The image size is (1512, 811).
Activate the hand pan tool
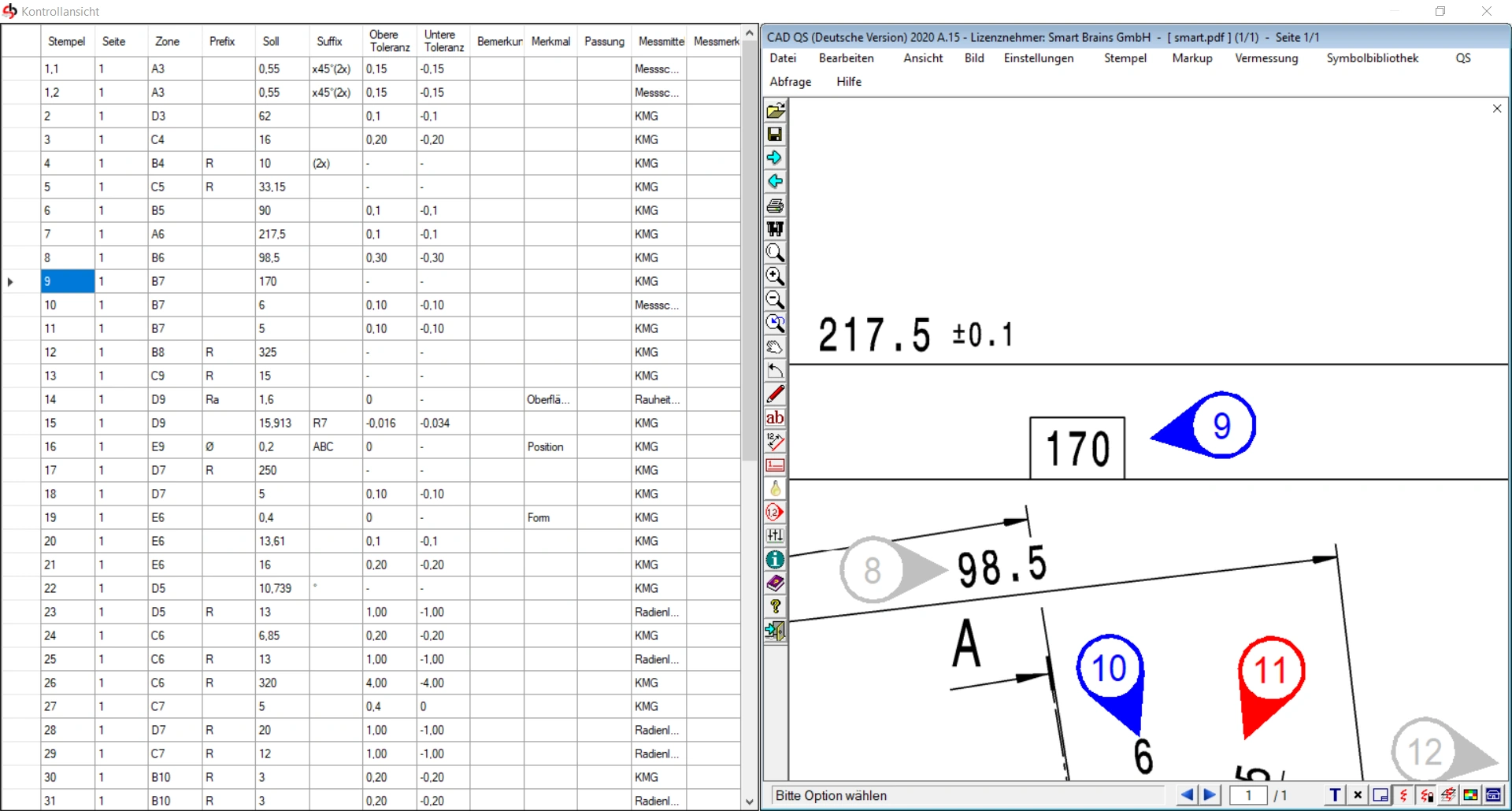[775, 347]
